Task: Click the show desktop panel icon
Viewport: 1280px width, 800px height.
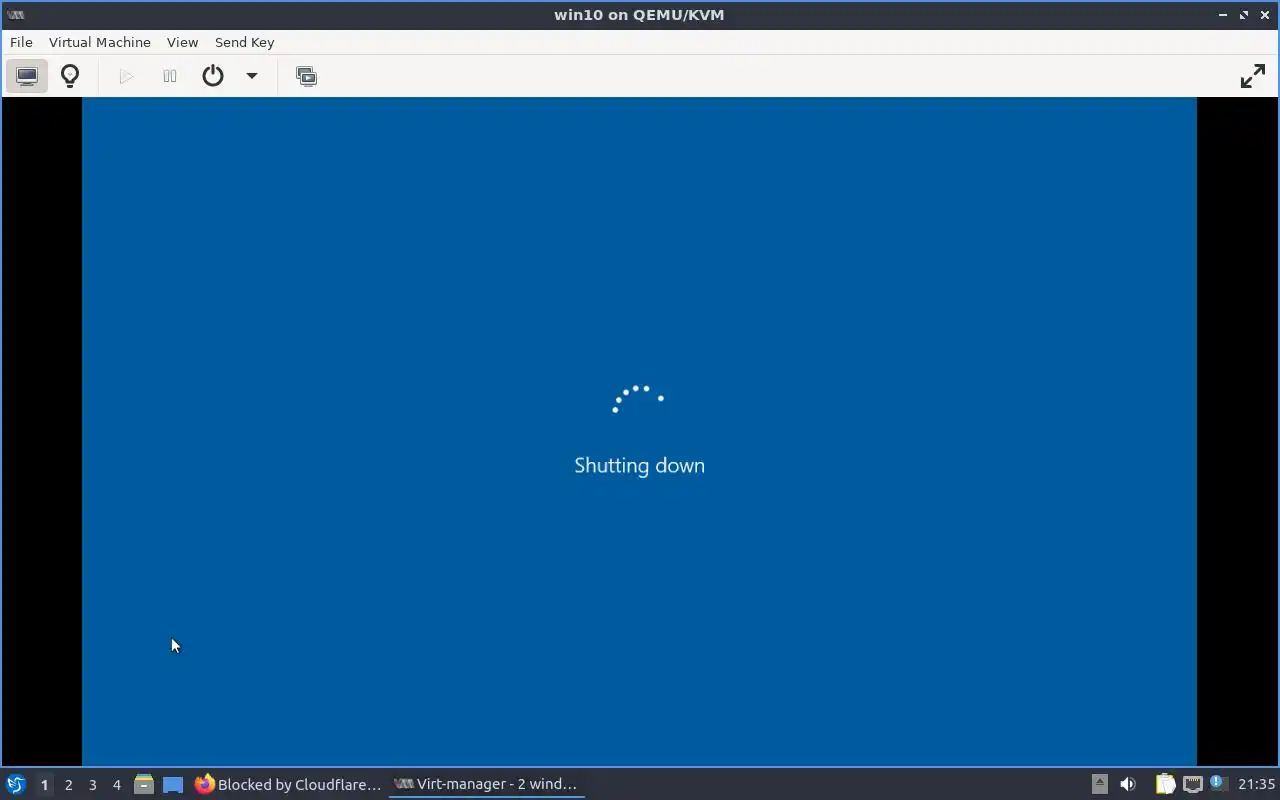Action: point(173,784)
